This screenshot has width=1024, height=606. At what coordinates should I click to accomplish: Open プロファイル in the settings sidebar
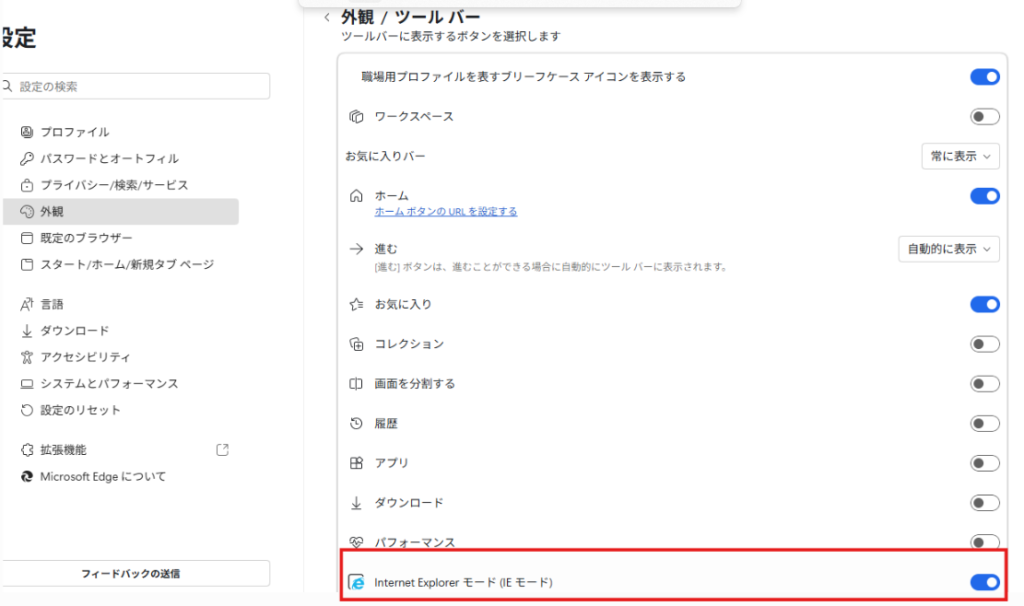coord(75,132)
